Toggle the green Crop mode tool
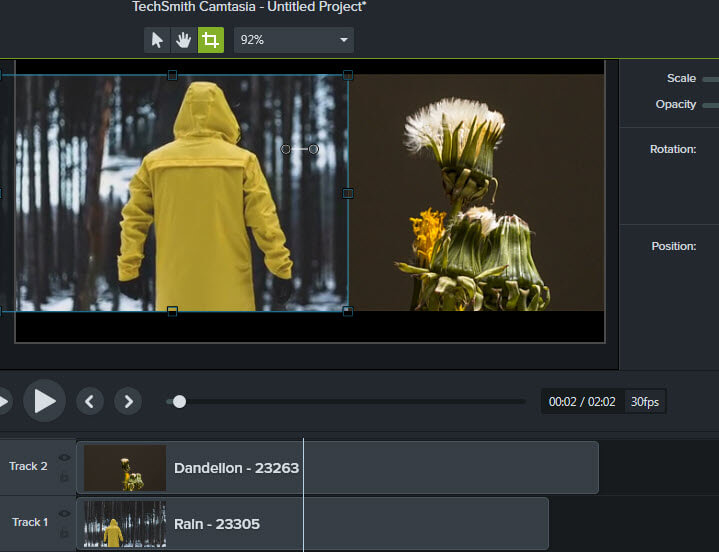Image resolution: width=719 pixels, height=552 pixels. point(210,40)
